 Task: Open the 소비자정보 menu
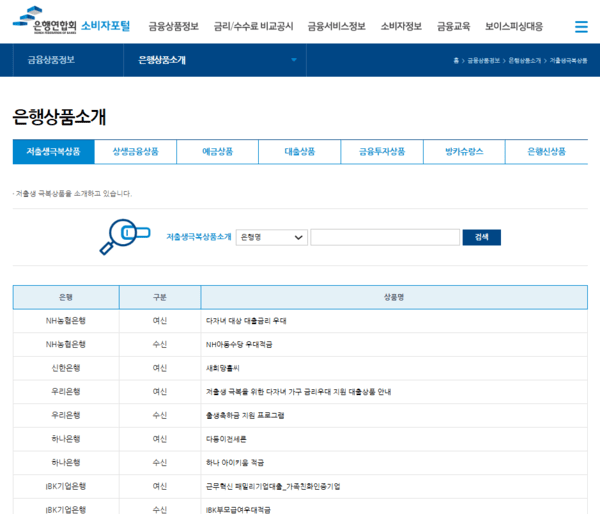point(401,26)
